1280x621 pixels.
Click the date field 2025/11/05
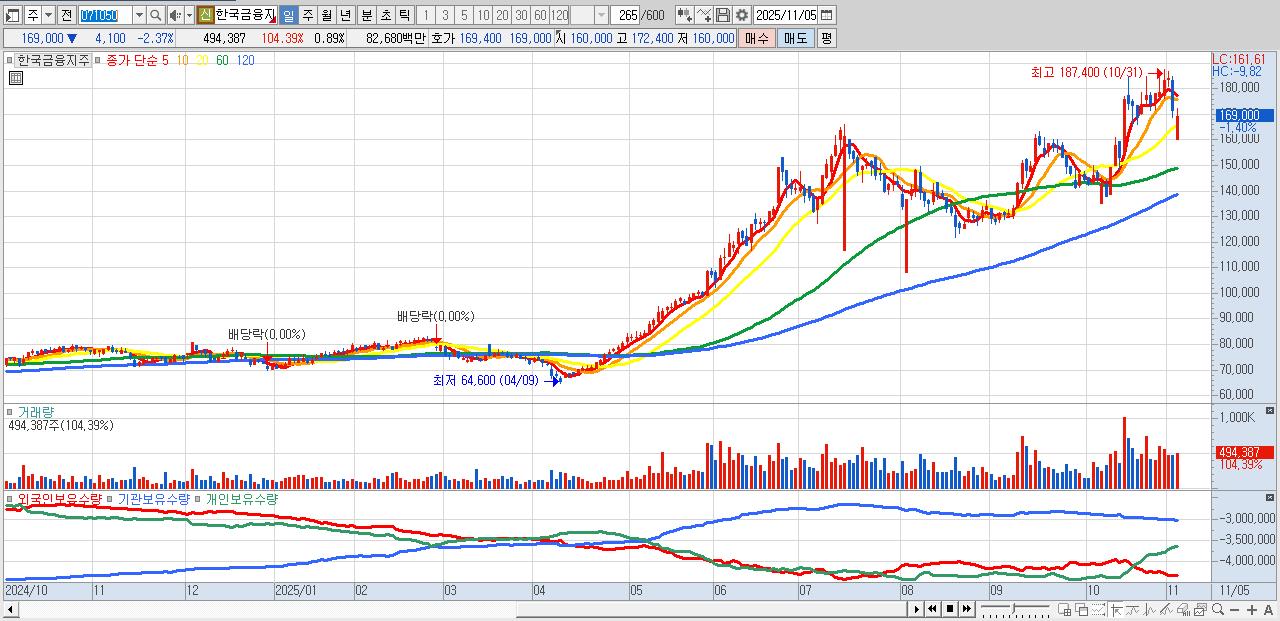click(x=786, y=15)
